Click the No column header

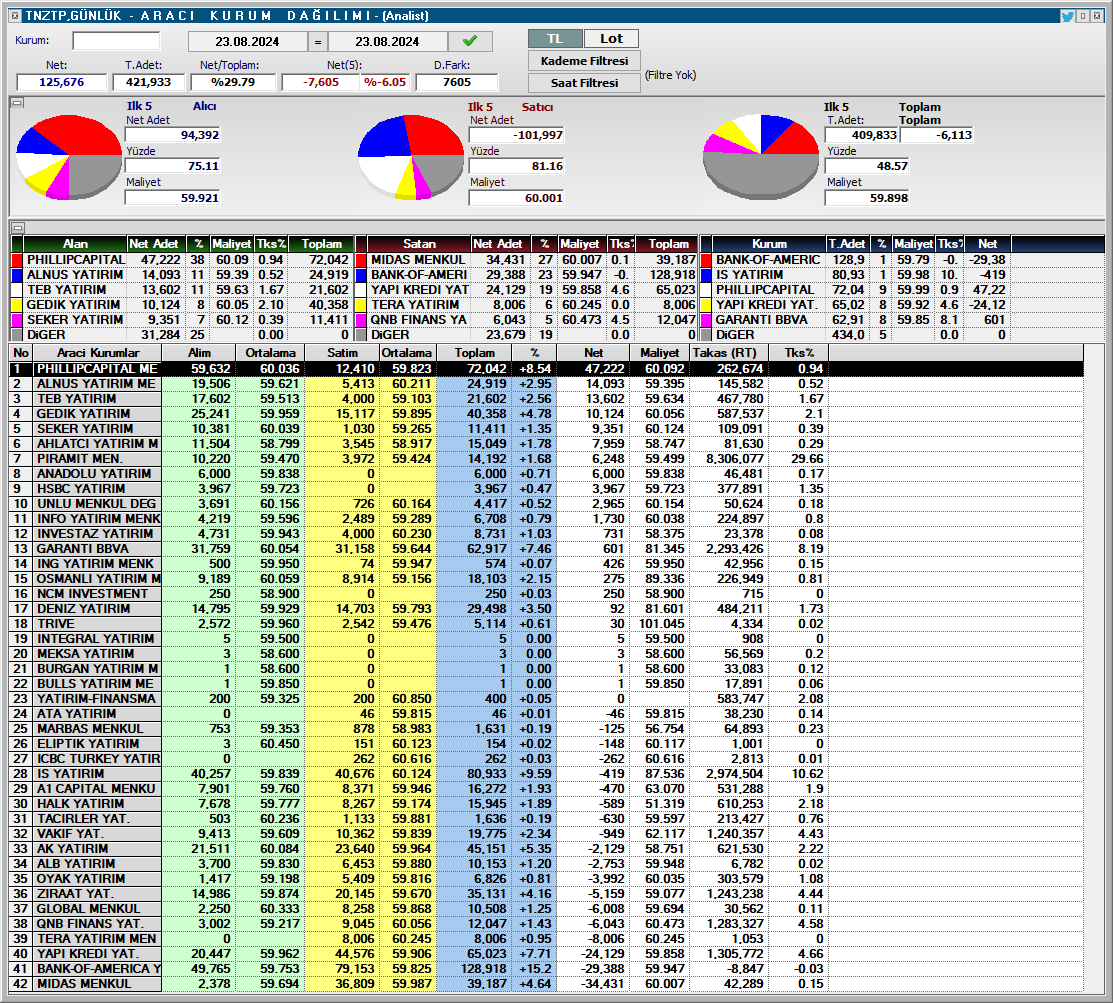click(21, 353)
